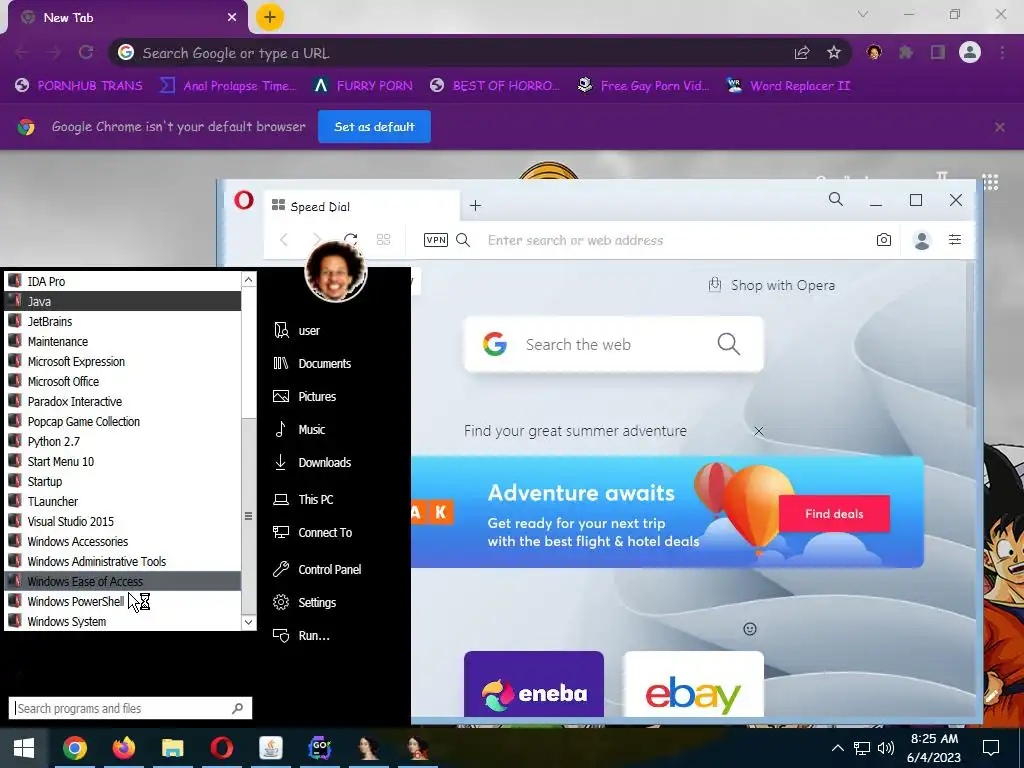
Task: Reload the page in Chrome
Action: (86, 52)
